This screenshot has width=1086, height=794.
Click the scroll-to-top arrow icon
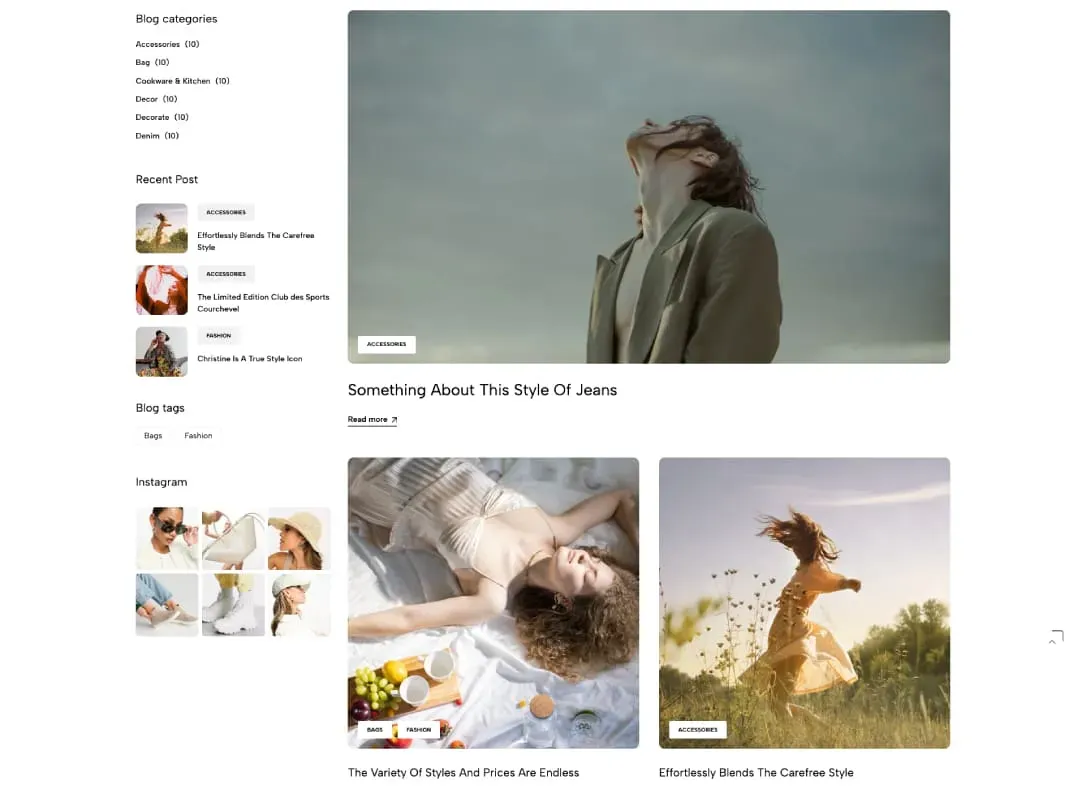click(1055, 638)
